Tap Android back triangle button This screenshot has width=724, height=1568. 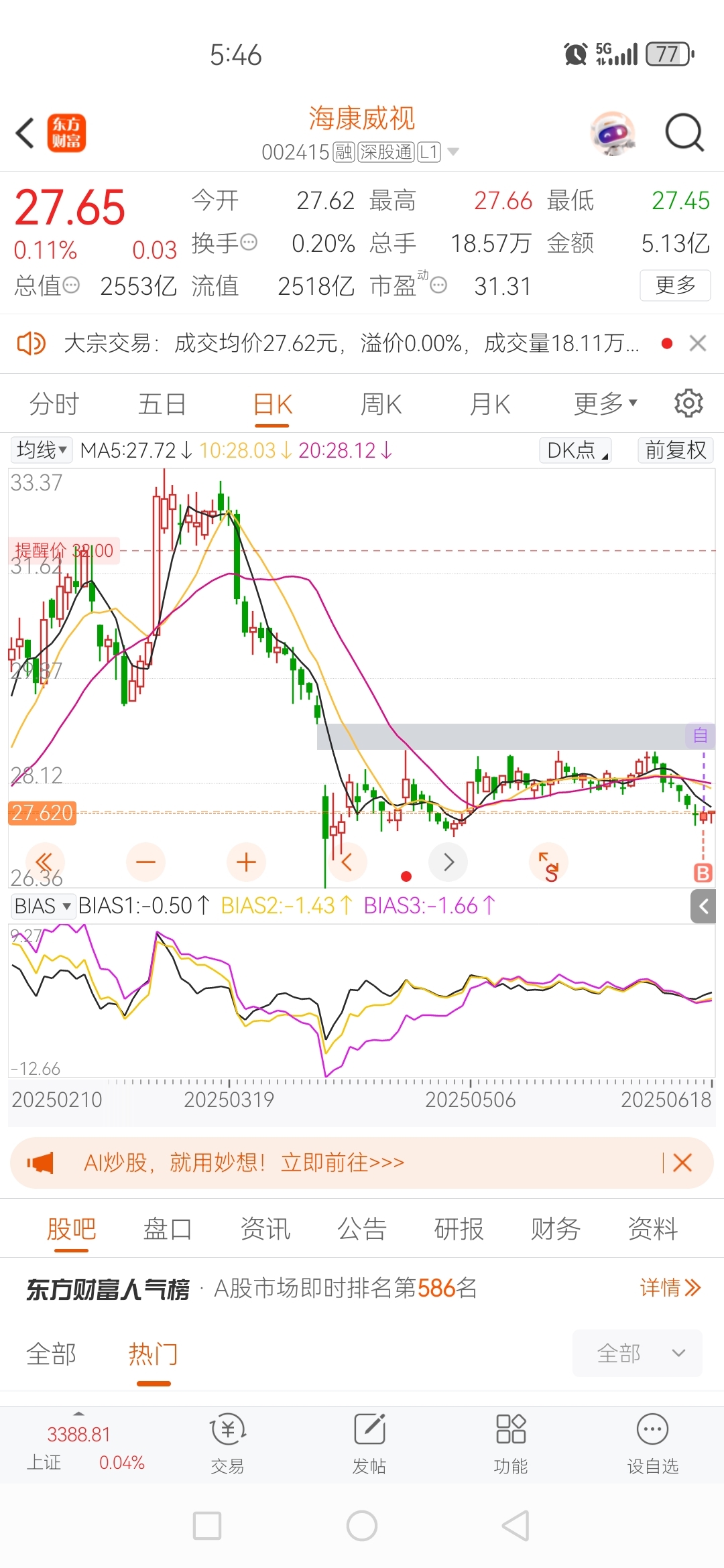coord(516,1526)
